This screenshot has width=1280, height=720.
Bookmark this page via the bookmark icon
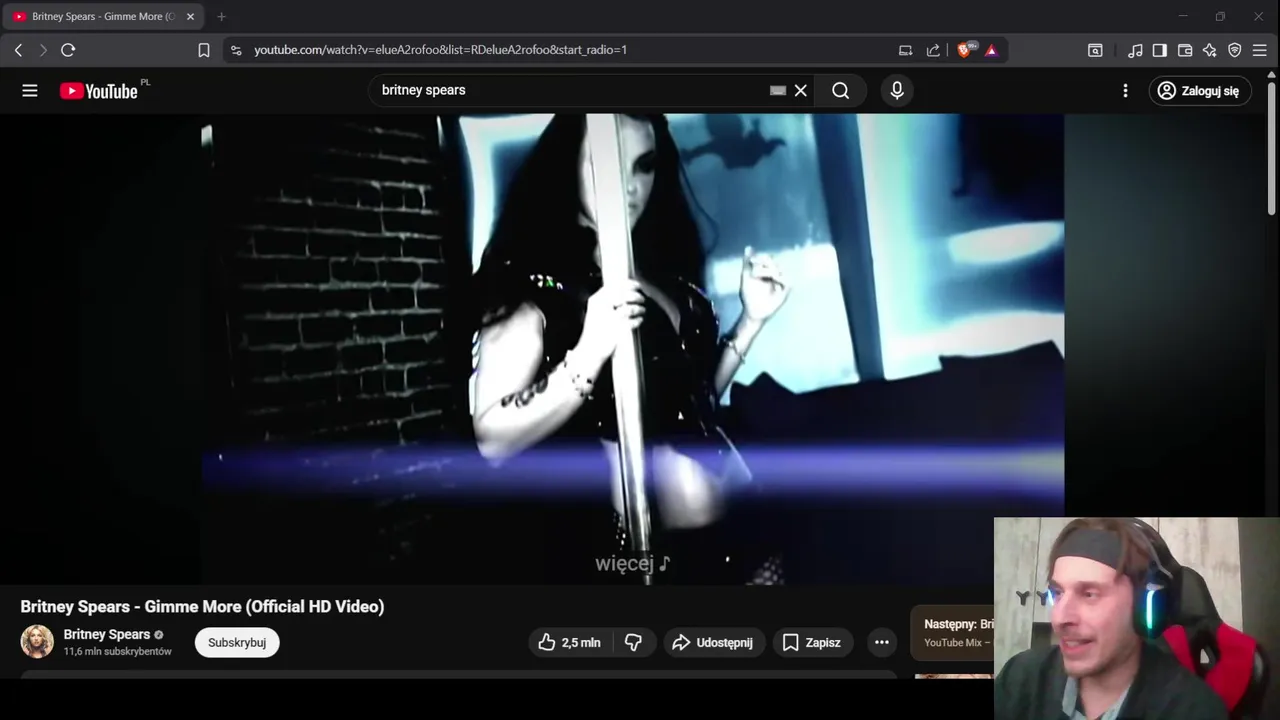tap(204, 50)
